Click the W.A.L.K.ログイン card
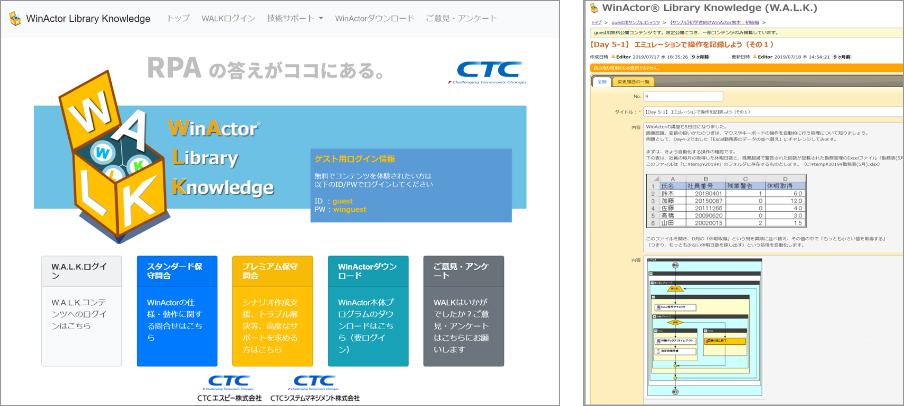 tap(80, 310)
